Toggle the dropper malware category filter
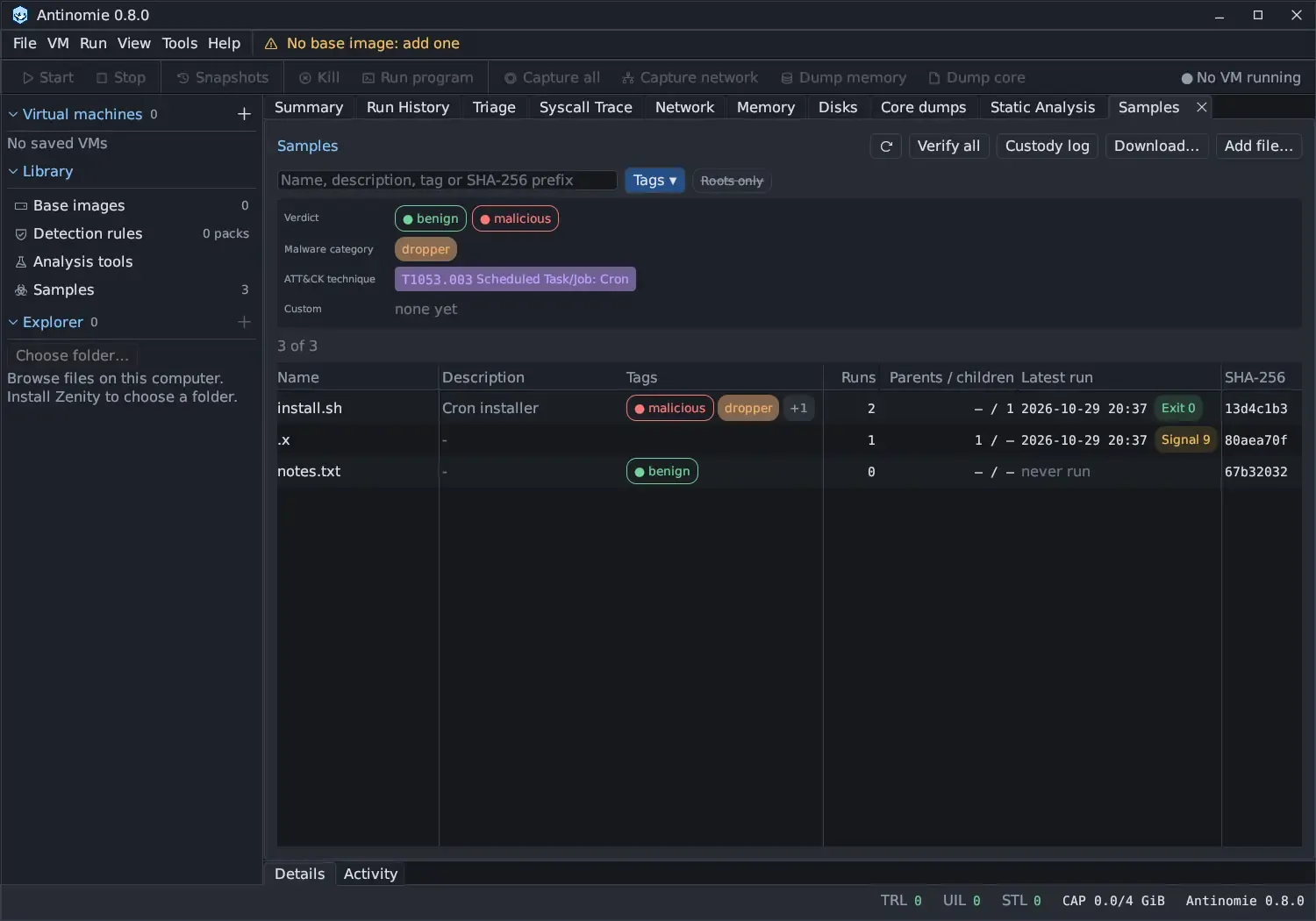Screen dimensions: 1316x921 [426, 249]
